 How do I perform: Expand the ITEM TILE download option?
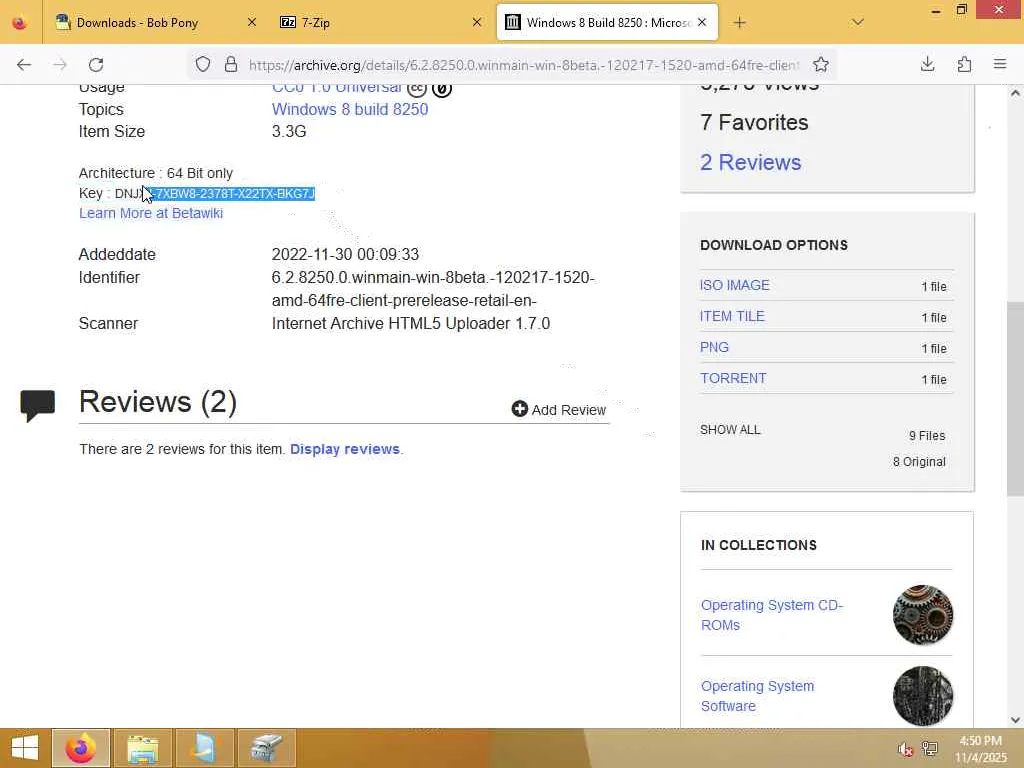(732, 316)
